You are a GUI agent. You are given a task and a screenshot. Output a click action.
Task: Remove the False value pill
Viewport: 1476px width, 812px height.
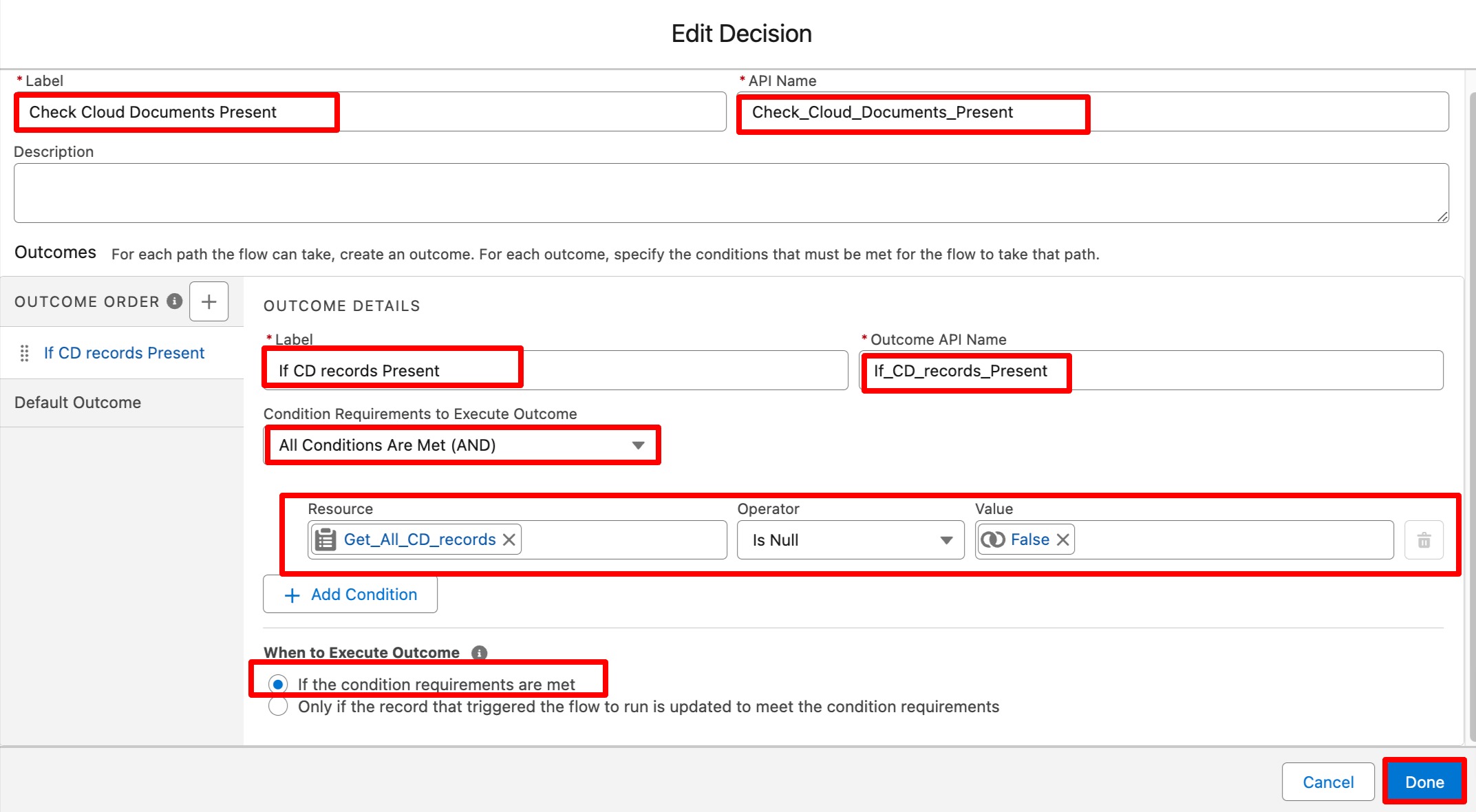[x=1063, y=539]
